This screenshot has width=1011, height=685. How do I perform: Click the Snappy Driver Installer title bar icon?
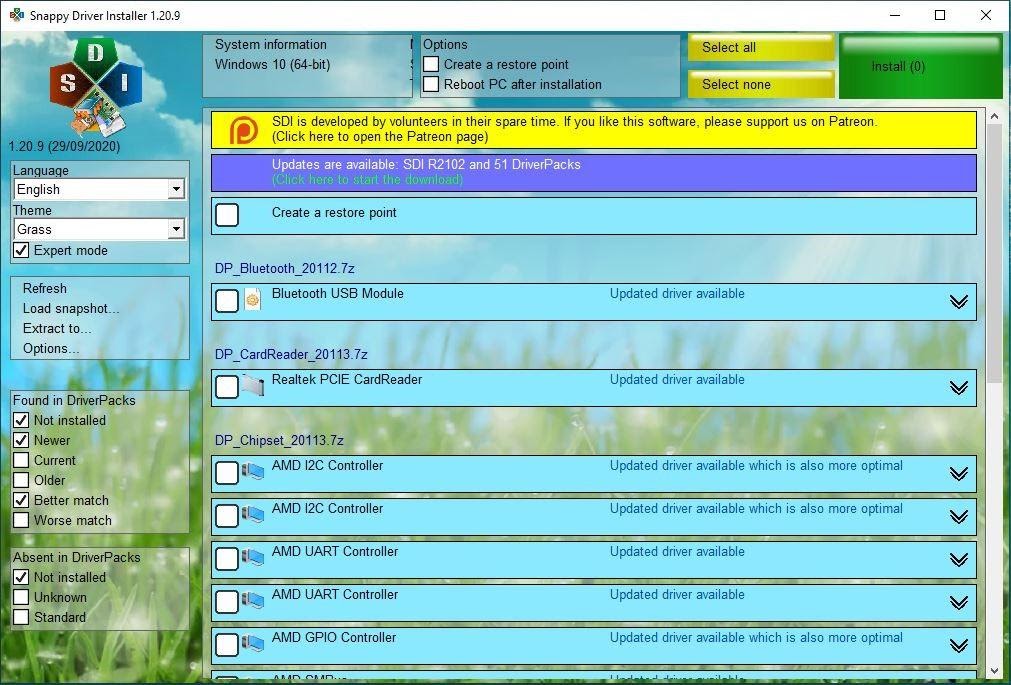click(x=17, y=15)
